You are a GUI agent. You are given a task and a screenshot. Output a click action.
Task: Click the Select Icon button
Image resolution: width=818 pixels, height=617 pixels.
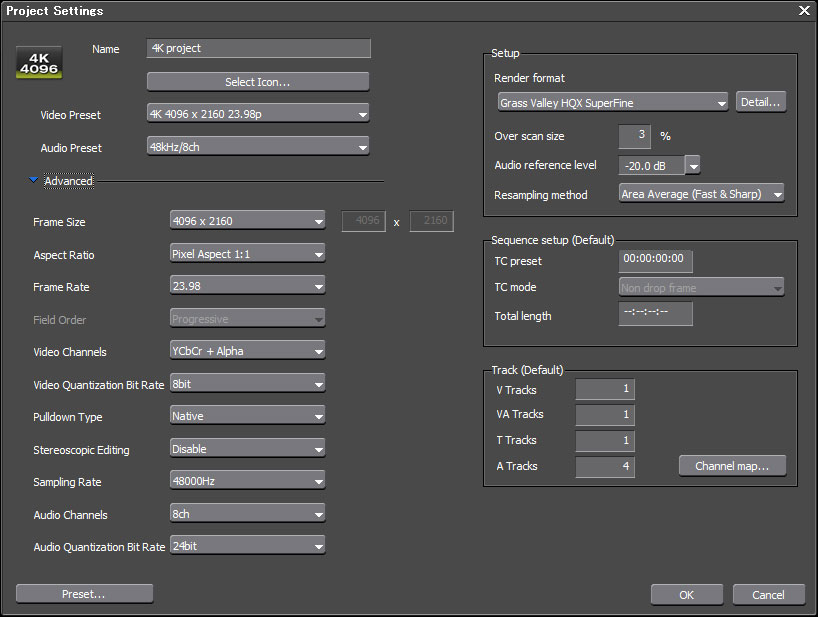[x=258, y=82]
